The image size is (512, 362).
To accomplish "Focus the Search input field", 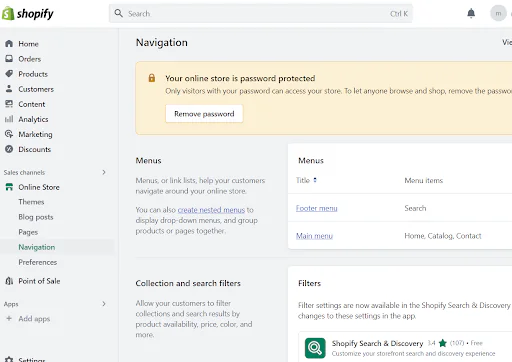I will pos(260,13).
